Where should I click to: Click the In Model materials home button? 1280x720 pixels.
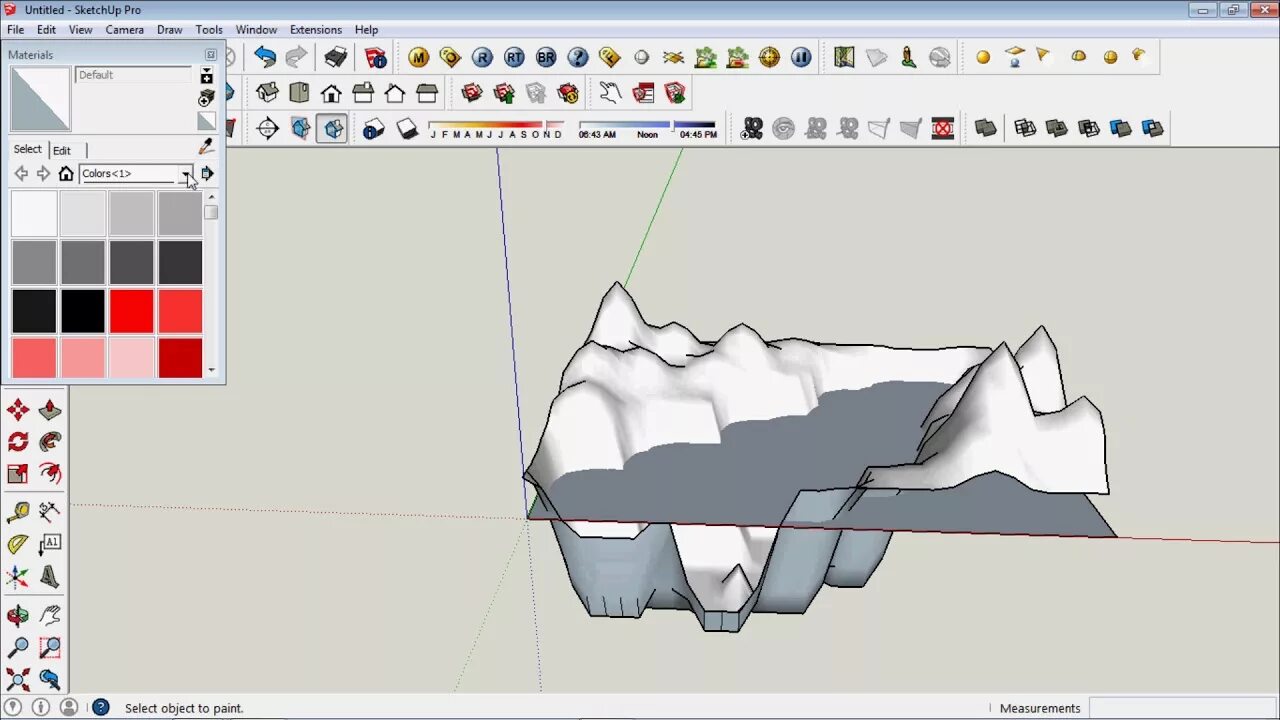[66, 173]
